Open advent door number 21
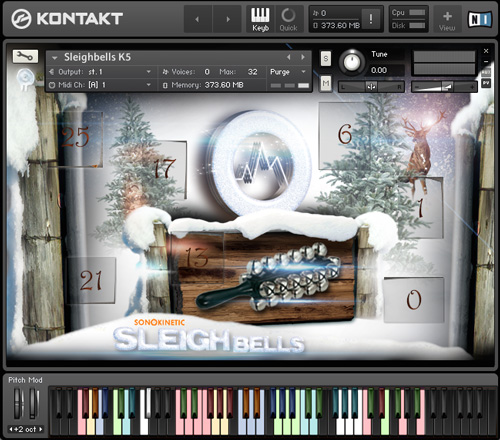Image resolution: width=500 pixels, height=440 pixels. [91, 280]
